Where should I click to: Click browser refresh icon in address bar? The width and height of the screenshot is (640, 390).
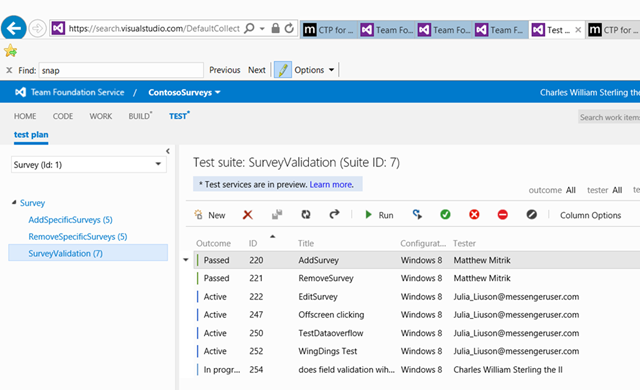pyautogui.click(x=289, y=28)
